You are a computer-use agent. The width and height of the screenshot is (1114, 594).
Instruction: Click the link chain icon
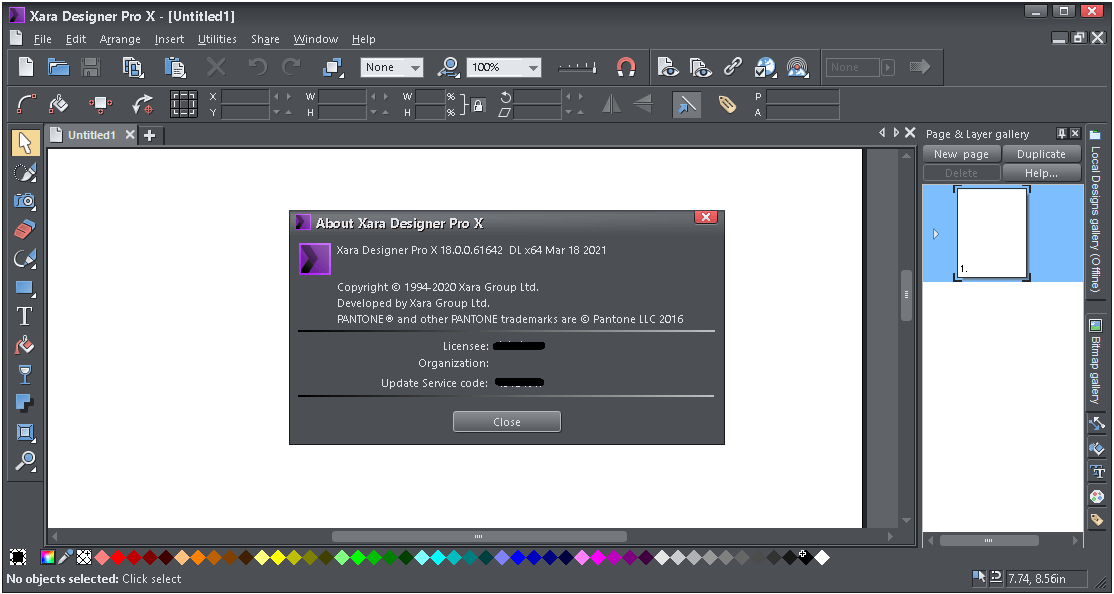tap(732, 67)
